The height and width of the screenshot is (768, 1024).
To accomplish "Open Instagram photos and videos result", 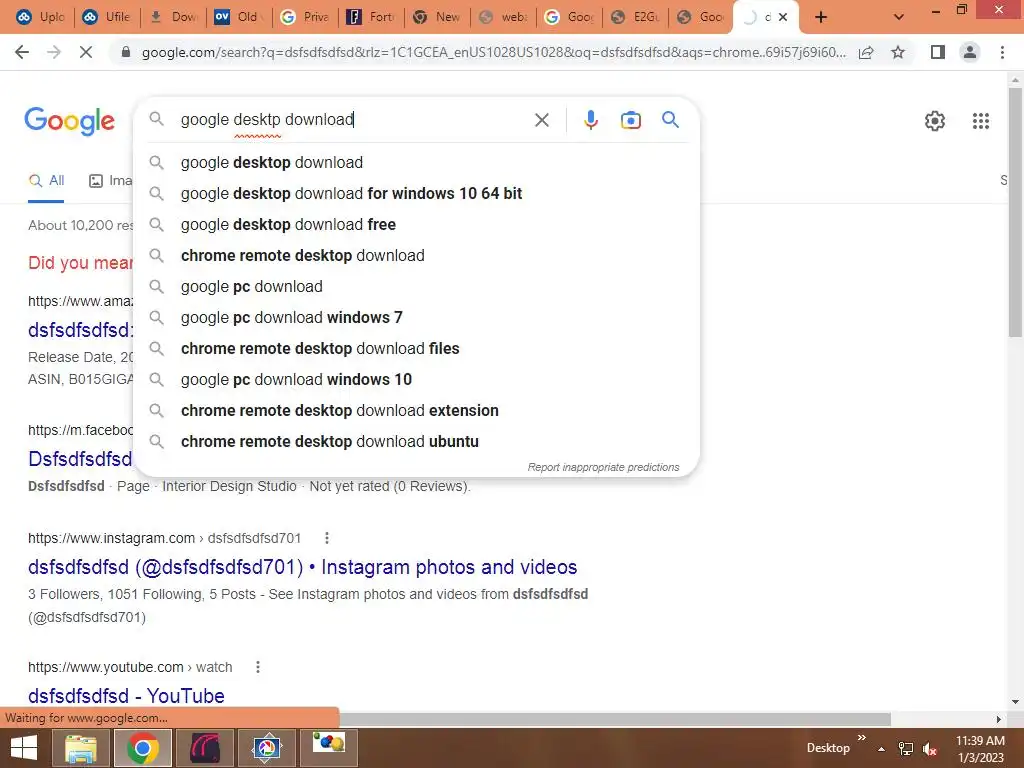I will click(302, 567).
